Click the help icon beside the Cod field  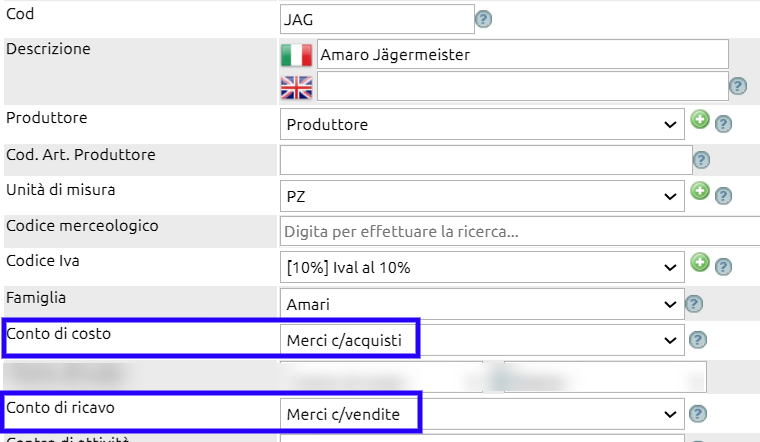pyautogui.click(x=483, y=19)
